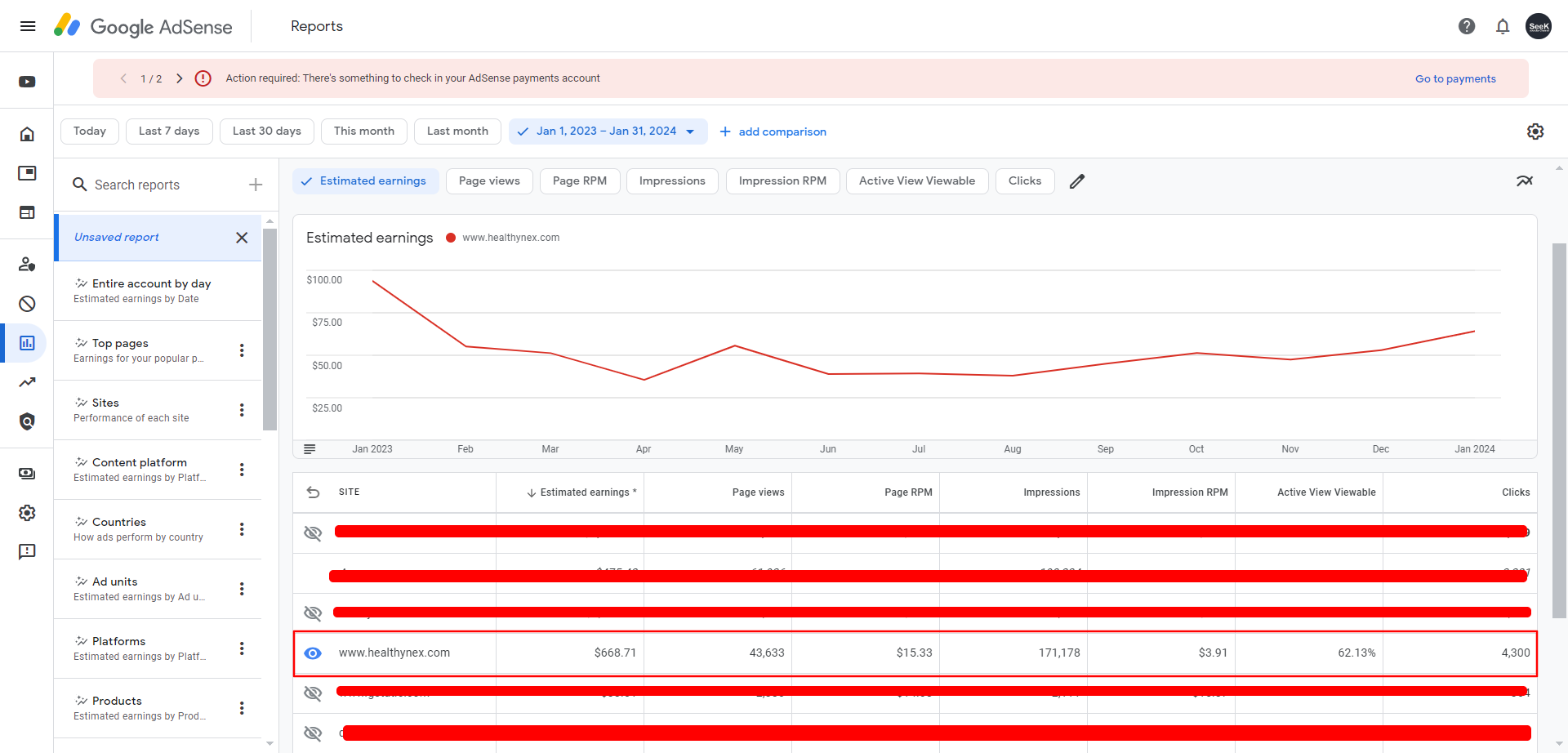The width and height of the screenshot is (1568, 753).
Task: Open options menu for Top pages report
Action: [242, 350]
